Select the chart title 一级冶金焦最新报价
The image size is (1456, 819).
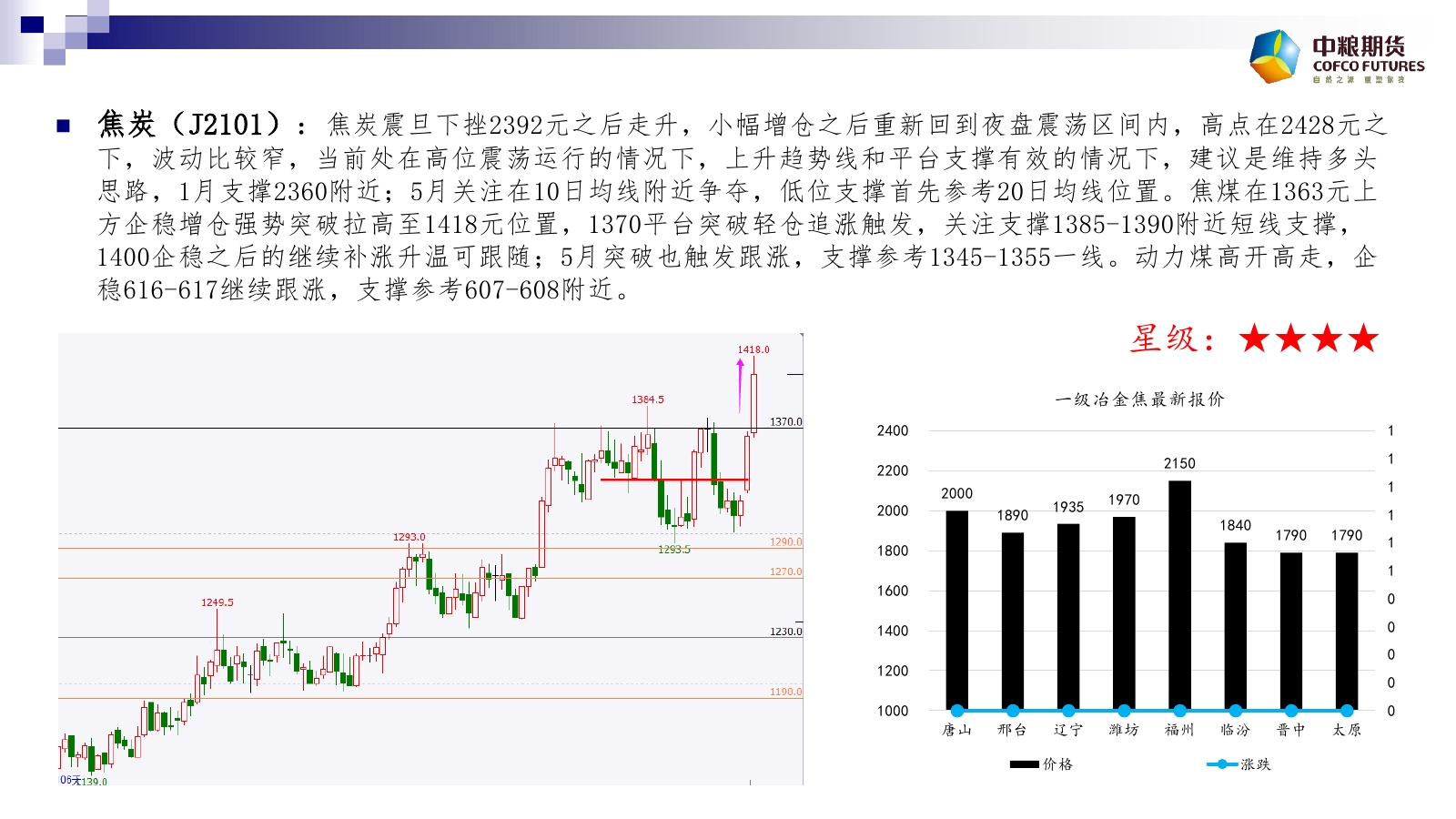click(x=1139, y=399)
